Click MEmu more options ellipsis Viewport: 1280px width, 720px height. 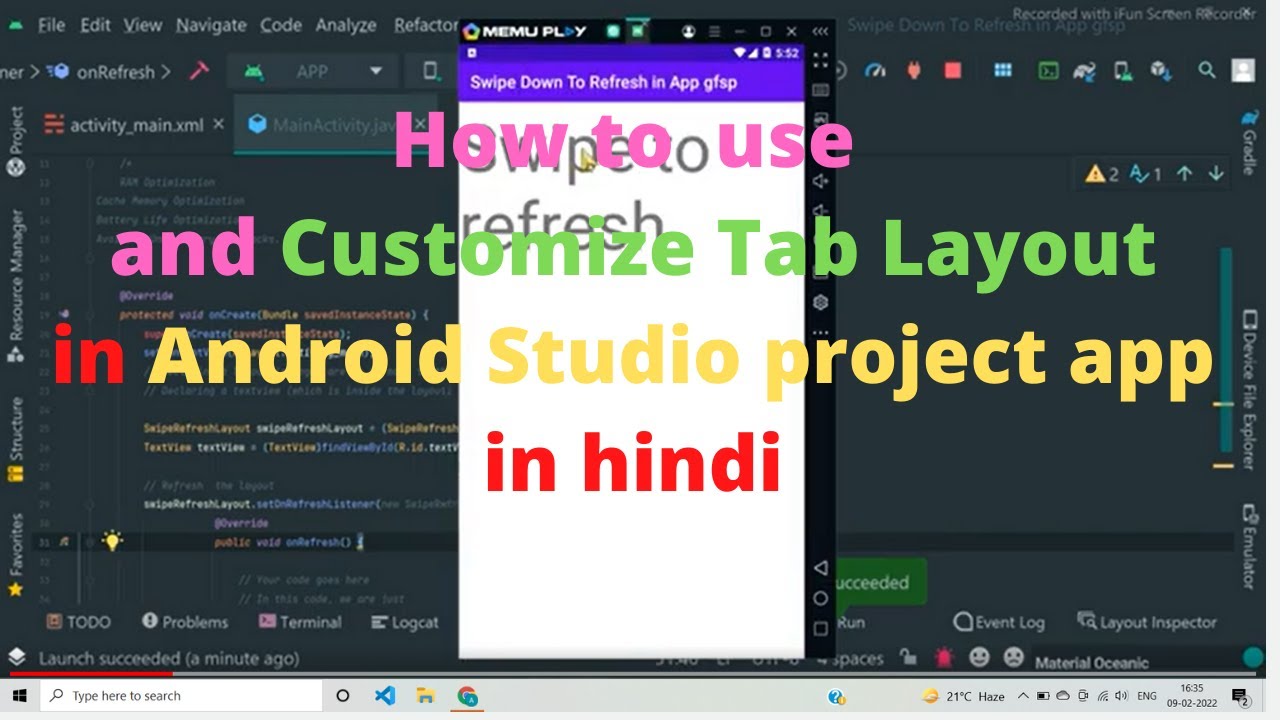coord(821,333)
